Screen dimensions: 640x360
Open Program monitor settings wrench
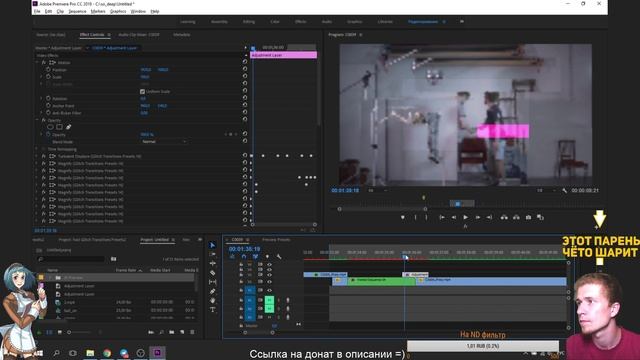click(564, 191)
